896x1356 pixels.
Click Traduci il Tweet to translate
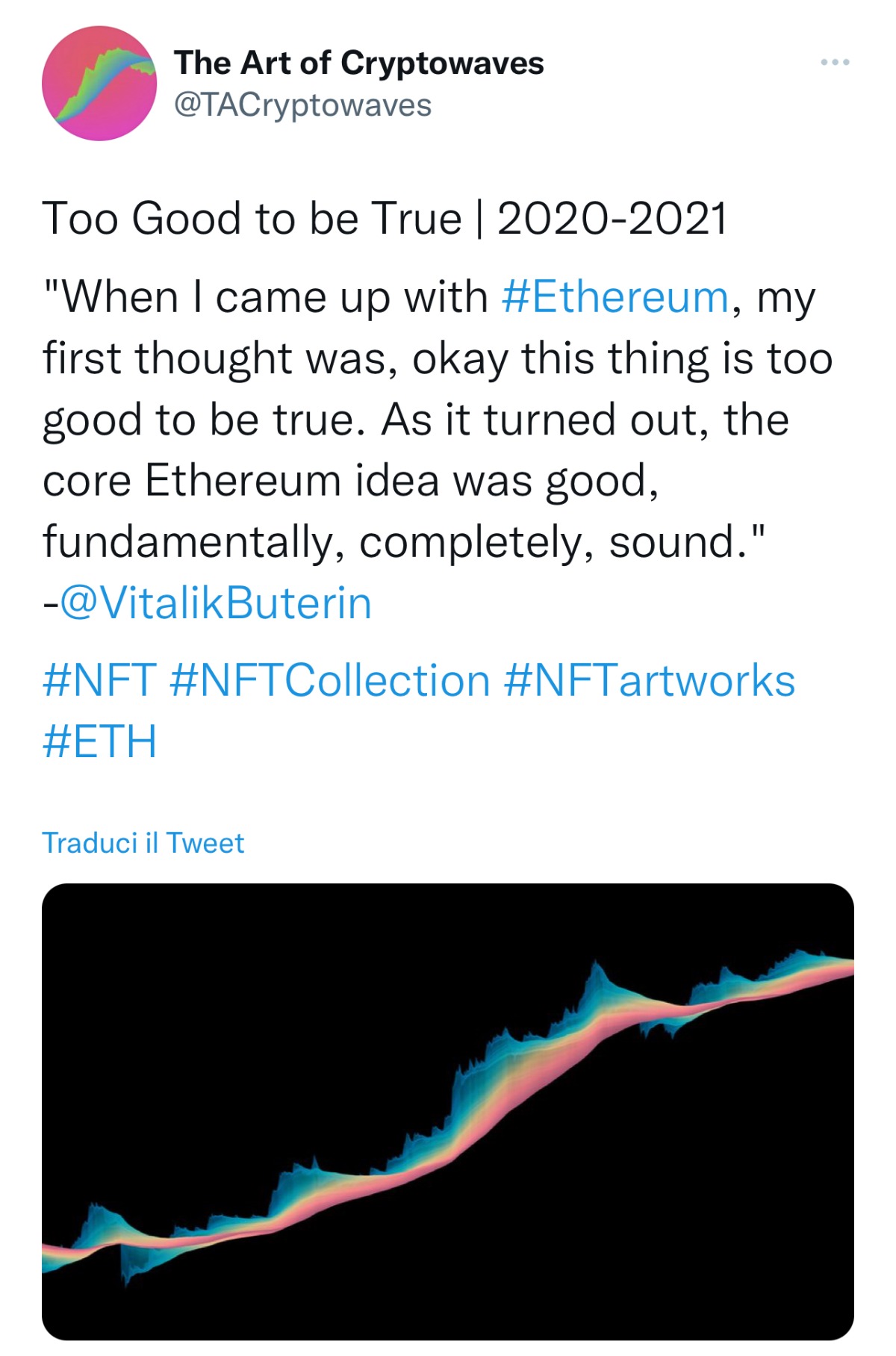point(143,843)
